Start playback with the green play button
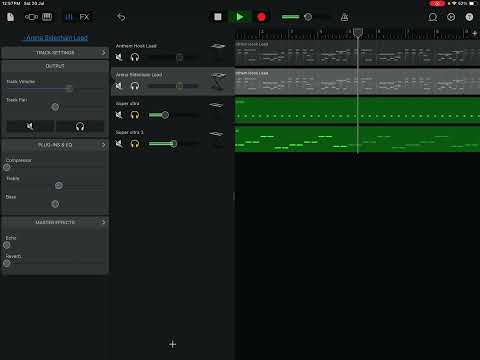480x360 pixels. coord(239,17)
